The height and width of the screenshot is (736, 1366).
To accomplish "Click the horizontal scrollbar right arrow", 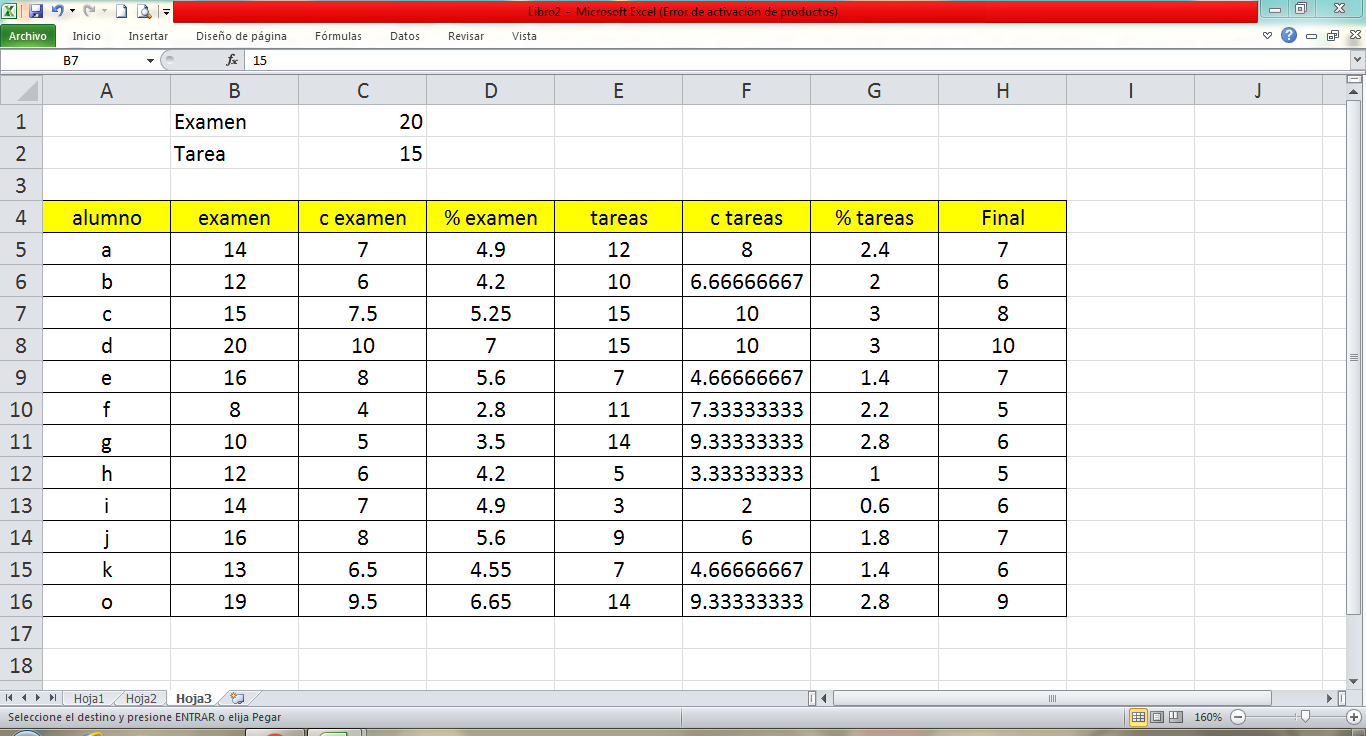I will tap(1331, 698).
